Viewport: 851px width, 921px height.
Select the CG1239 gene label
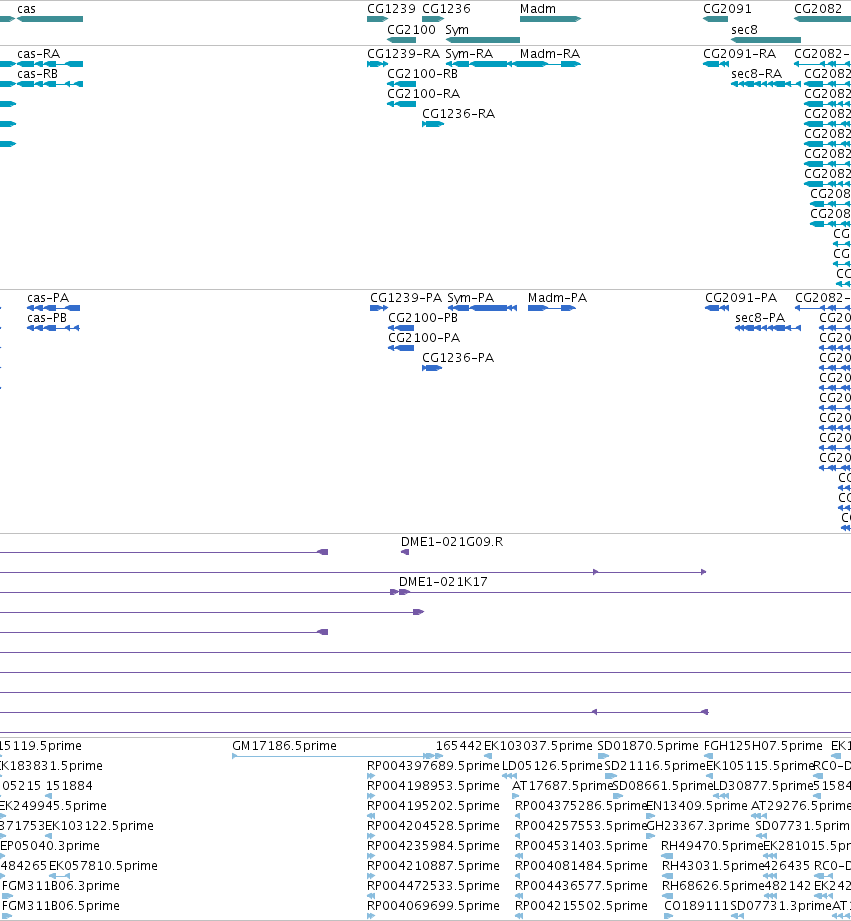(x=391, y=9)
